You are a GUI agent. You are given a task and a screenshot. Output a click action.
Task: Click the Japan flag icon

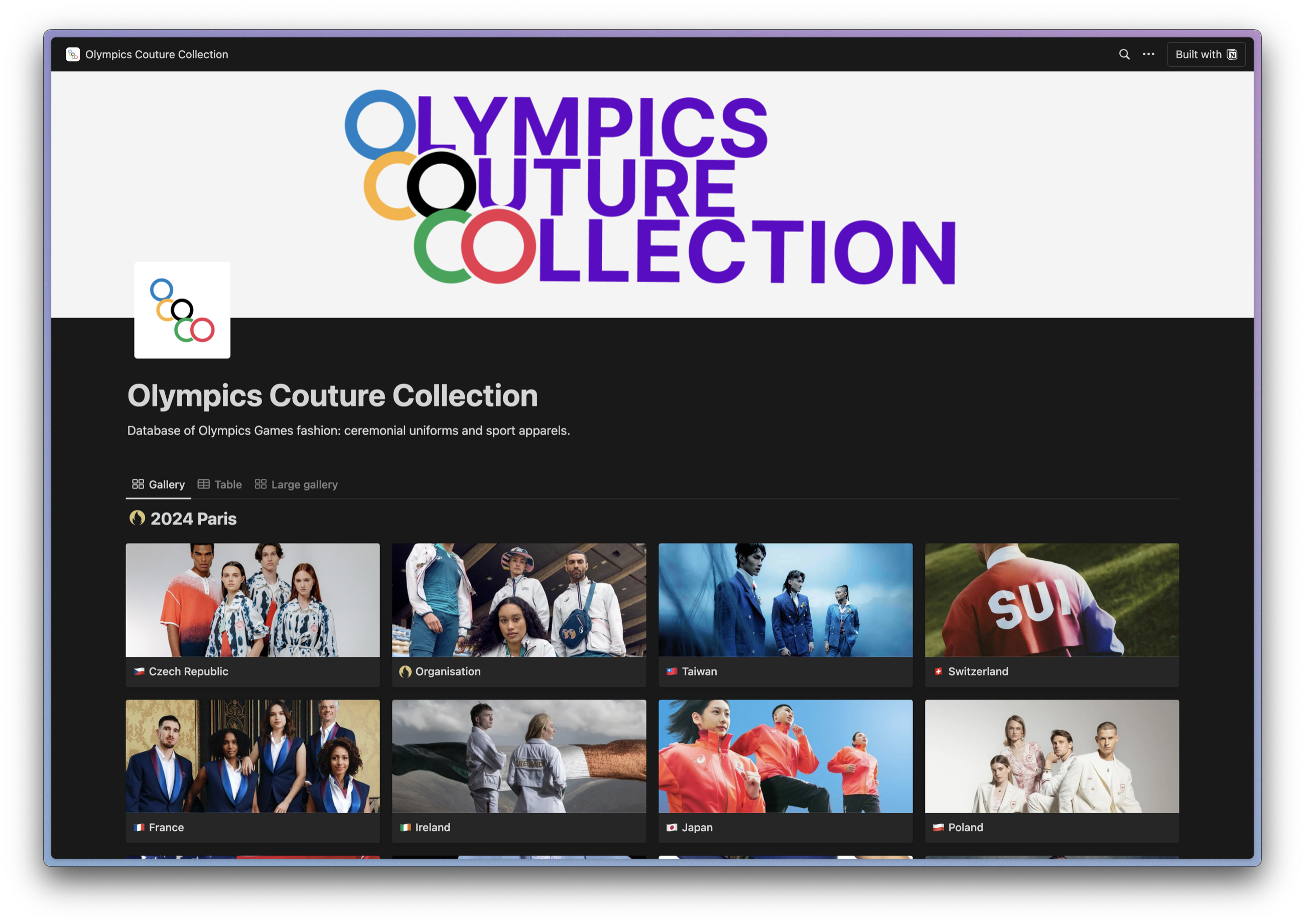671,827
